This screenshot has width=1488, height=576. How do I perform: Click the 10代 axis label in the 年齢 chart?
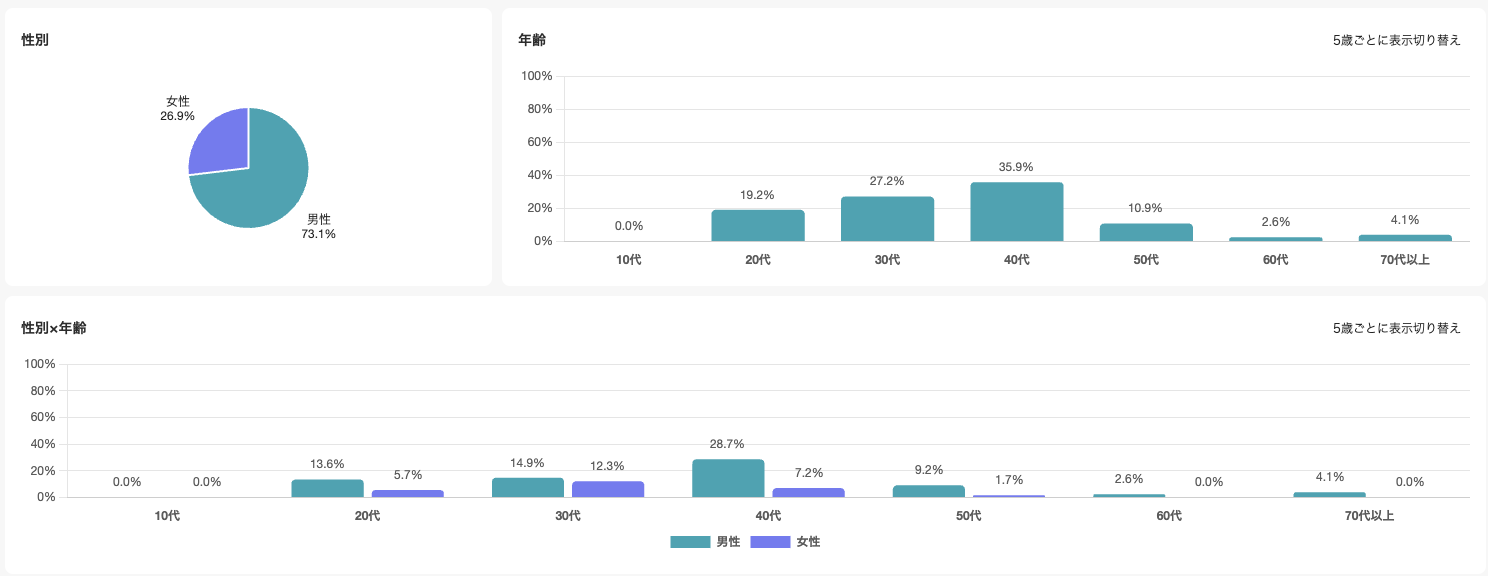coord(629,257)
